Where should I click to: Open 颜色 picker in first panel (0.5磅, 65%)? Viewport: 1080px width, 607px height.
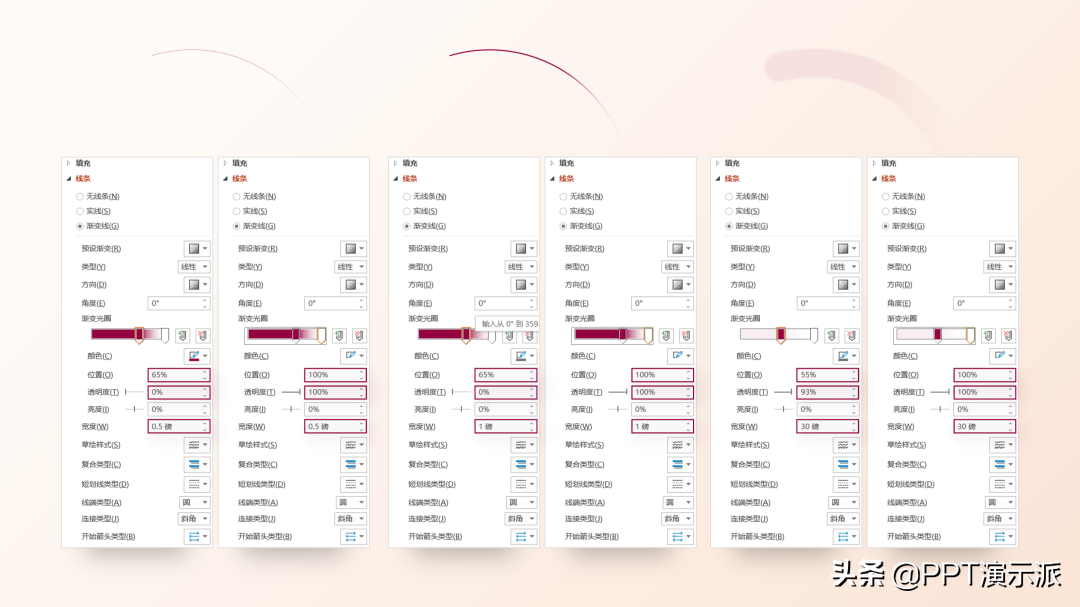[197, 356]
